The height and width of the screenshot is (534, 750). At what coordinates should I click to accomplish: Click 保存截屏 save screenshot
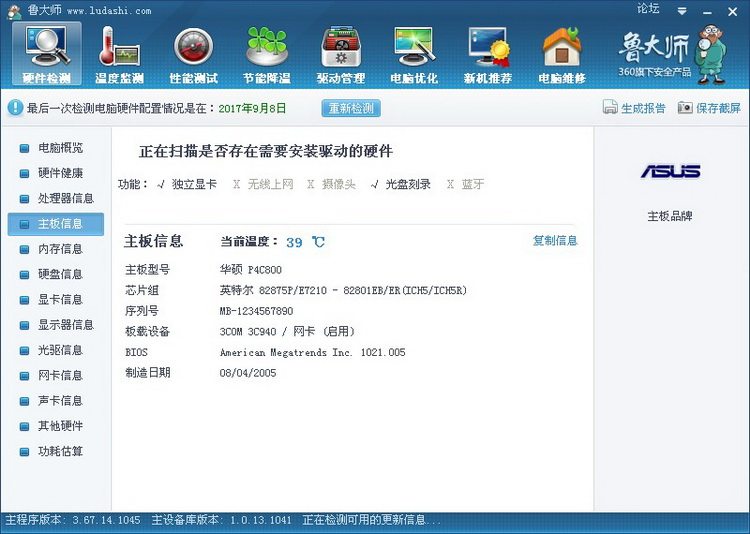pyautogui.click(x=709, y=108)
